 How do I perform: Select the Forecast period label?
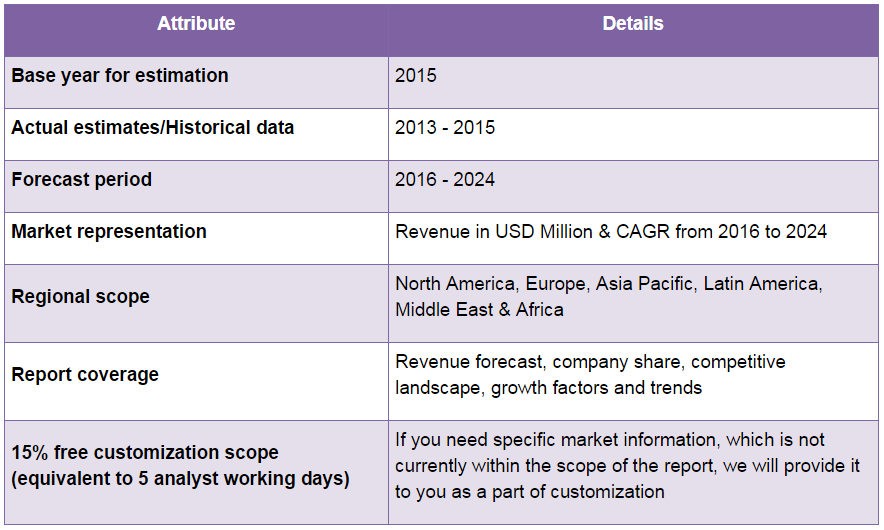coord(82,179)
